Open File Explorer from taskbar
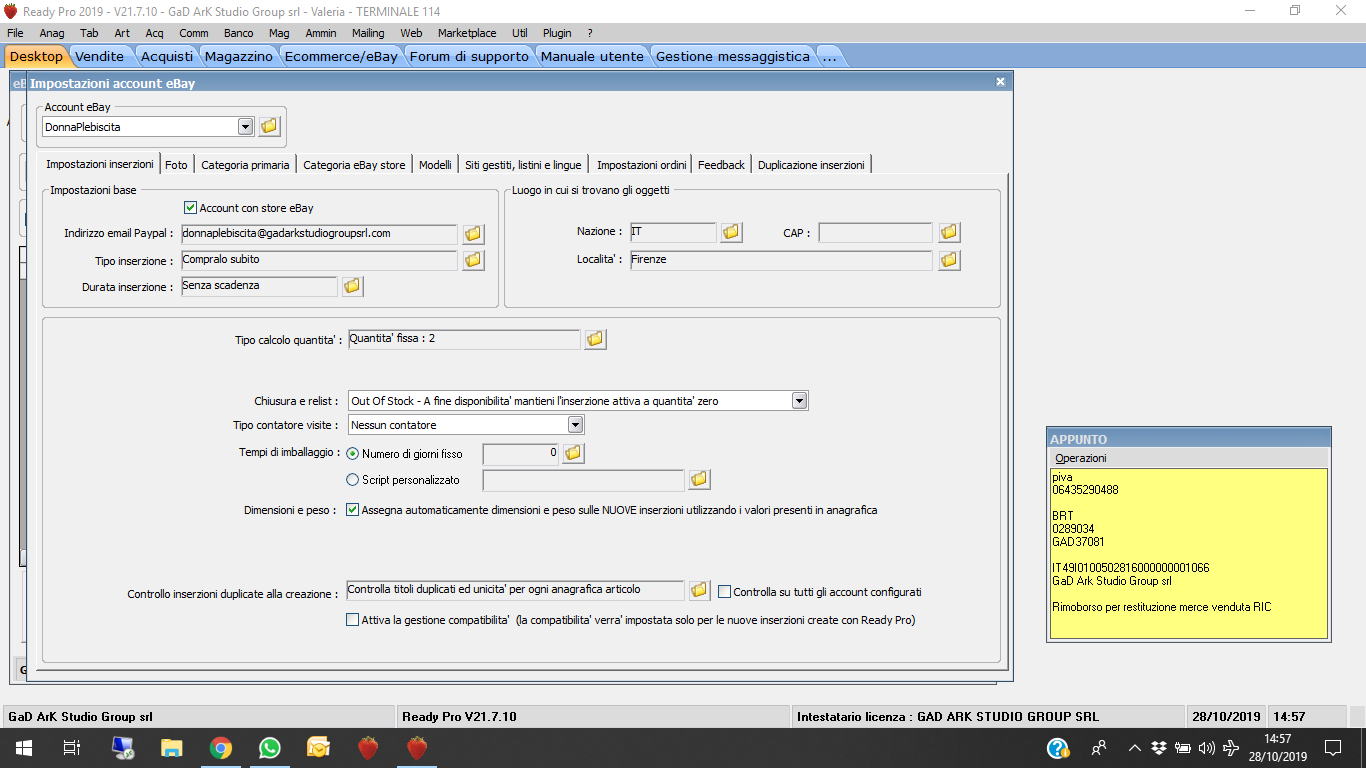Viewport: 1366px width, 768px height. pyautogui.click(x=172, y=747)
